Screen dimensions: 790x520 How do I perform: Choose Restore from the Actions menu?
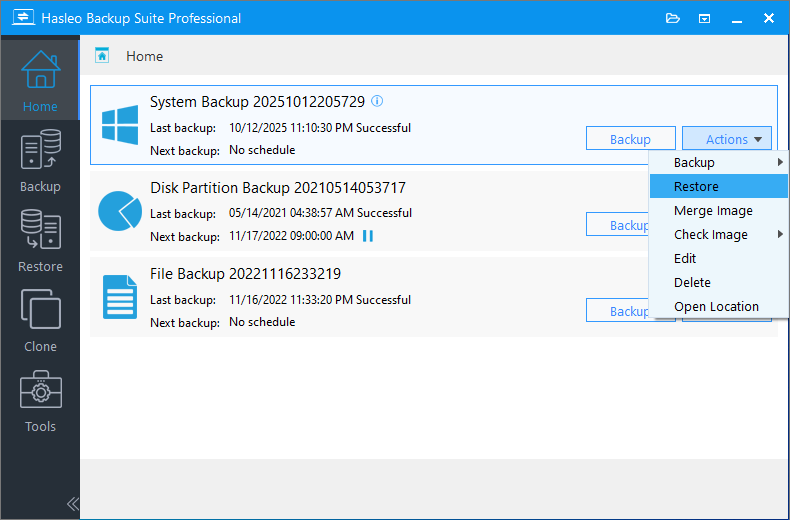point(719,186)
